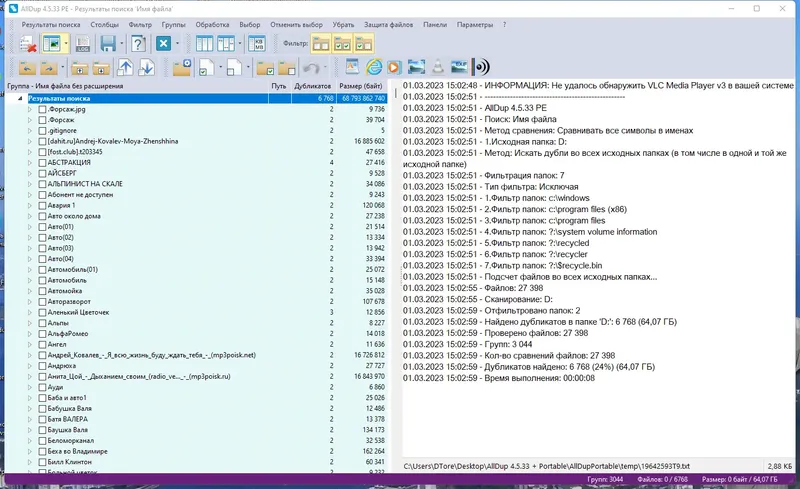Screen dimensions: 800x489
Task: Click the orange media player icon
Action: point(394,67)
